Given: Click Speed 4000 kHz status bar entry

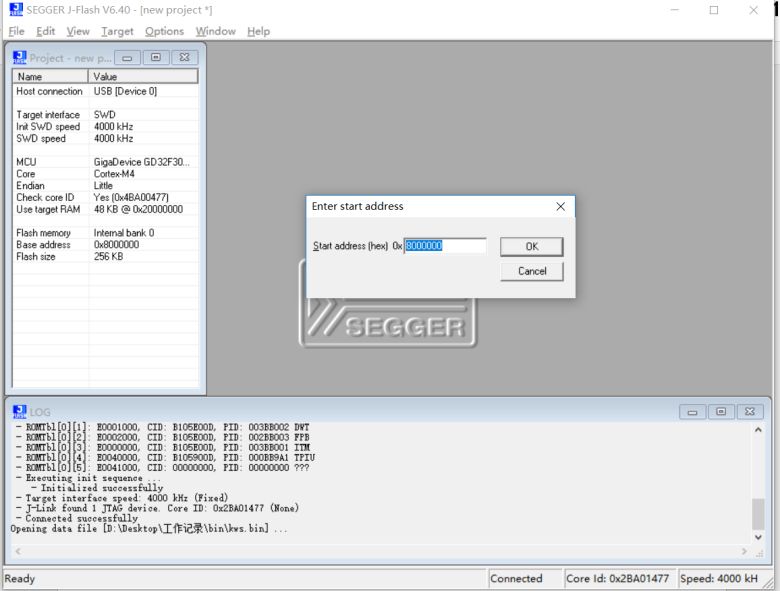Looking at the screenshot, I should pyautogui.click(x=719, y=579).
